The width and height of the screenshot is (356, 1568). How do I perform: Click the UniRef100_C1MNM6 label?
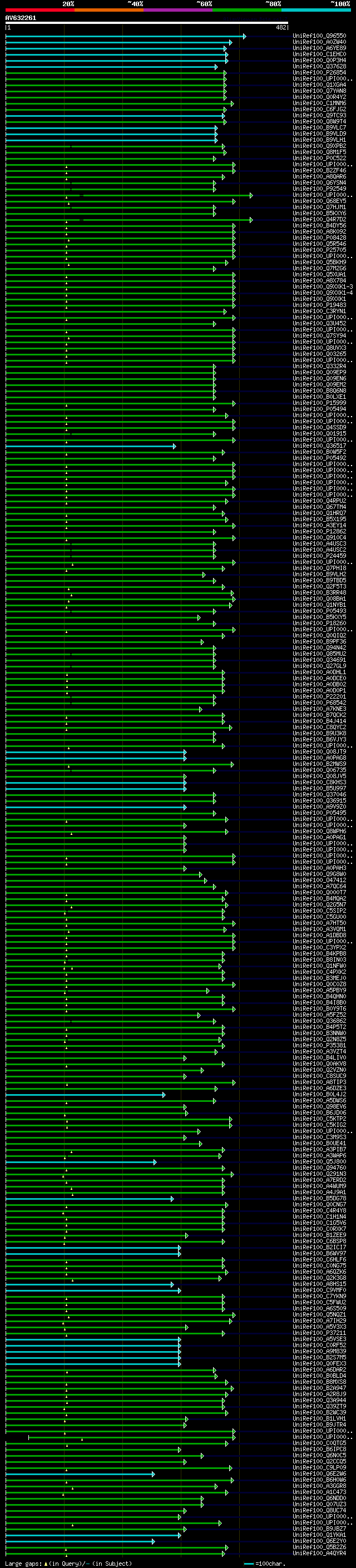coord(319,103)
